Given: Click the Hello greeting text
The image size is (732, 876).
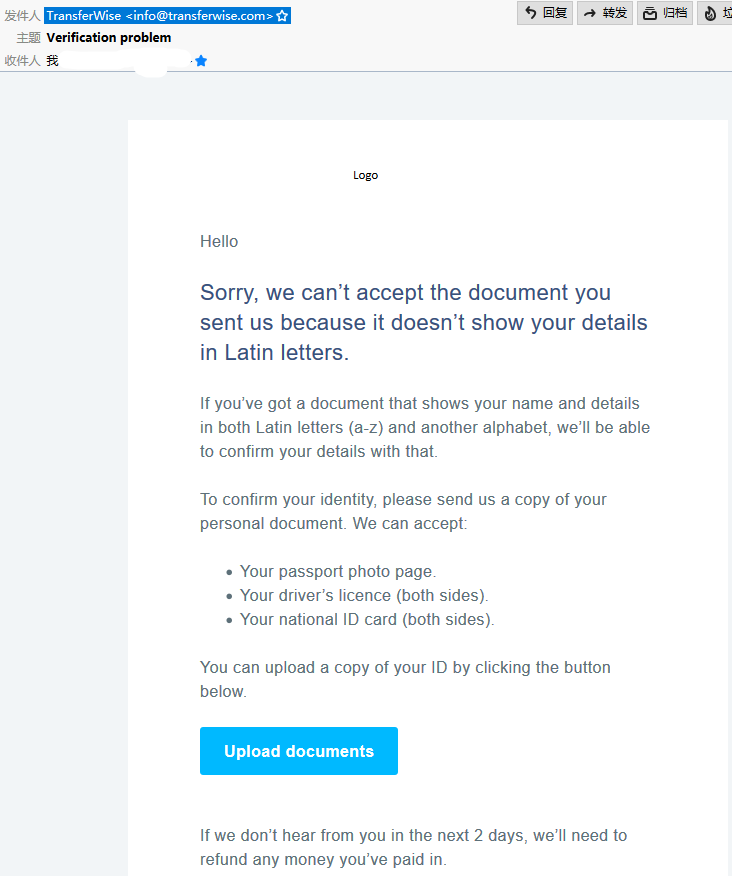Looking at the screenshot, I should pyautogui.click(x=219, y=241).
